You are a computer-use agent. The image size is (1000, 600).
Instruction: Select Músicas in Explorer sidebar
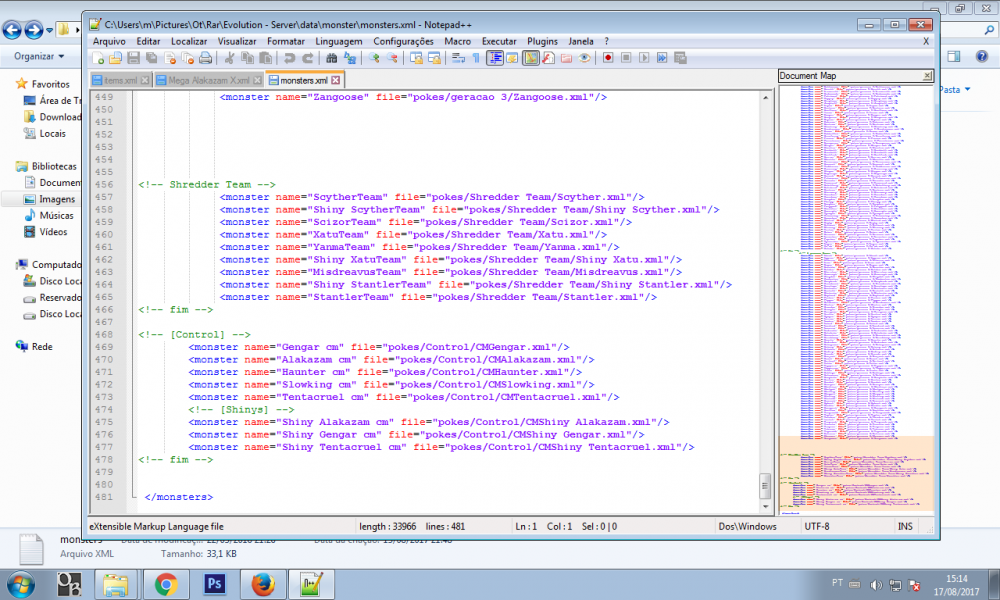[49, 216]
